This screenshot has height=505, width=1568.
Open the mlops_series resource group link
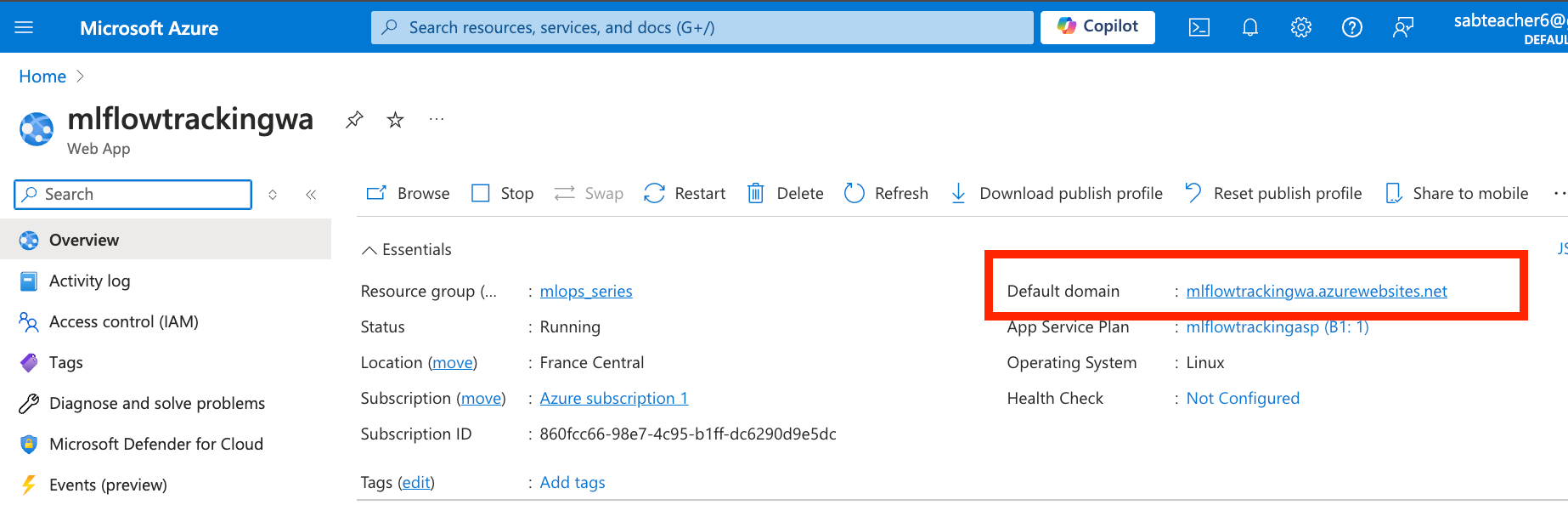[x=586, y=292]
